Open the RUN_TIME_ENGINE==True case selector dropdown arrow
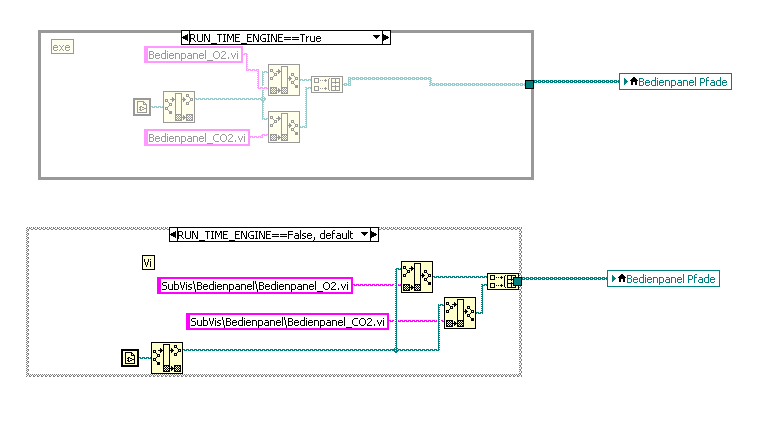This screenshot has height=446, width=761. tap(376, 38)
